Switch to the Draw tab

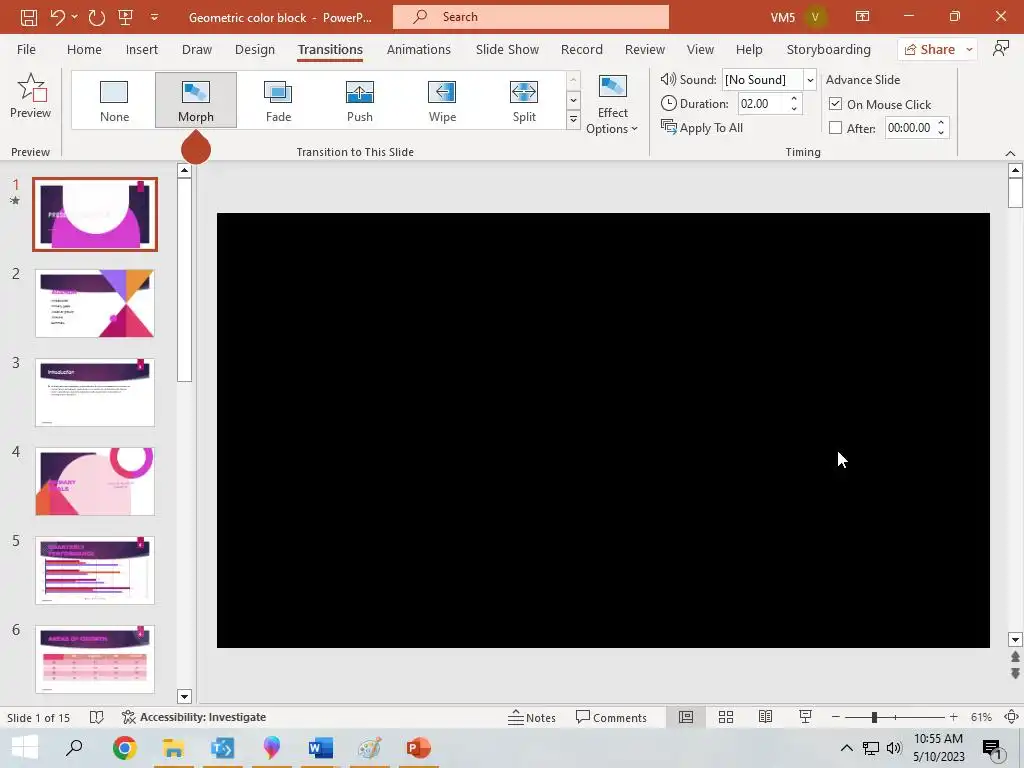pos(197,50)
